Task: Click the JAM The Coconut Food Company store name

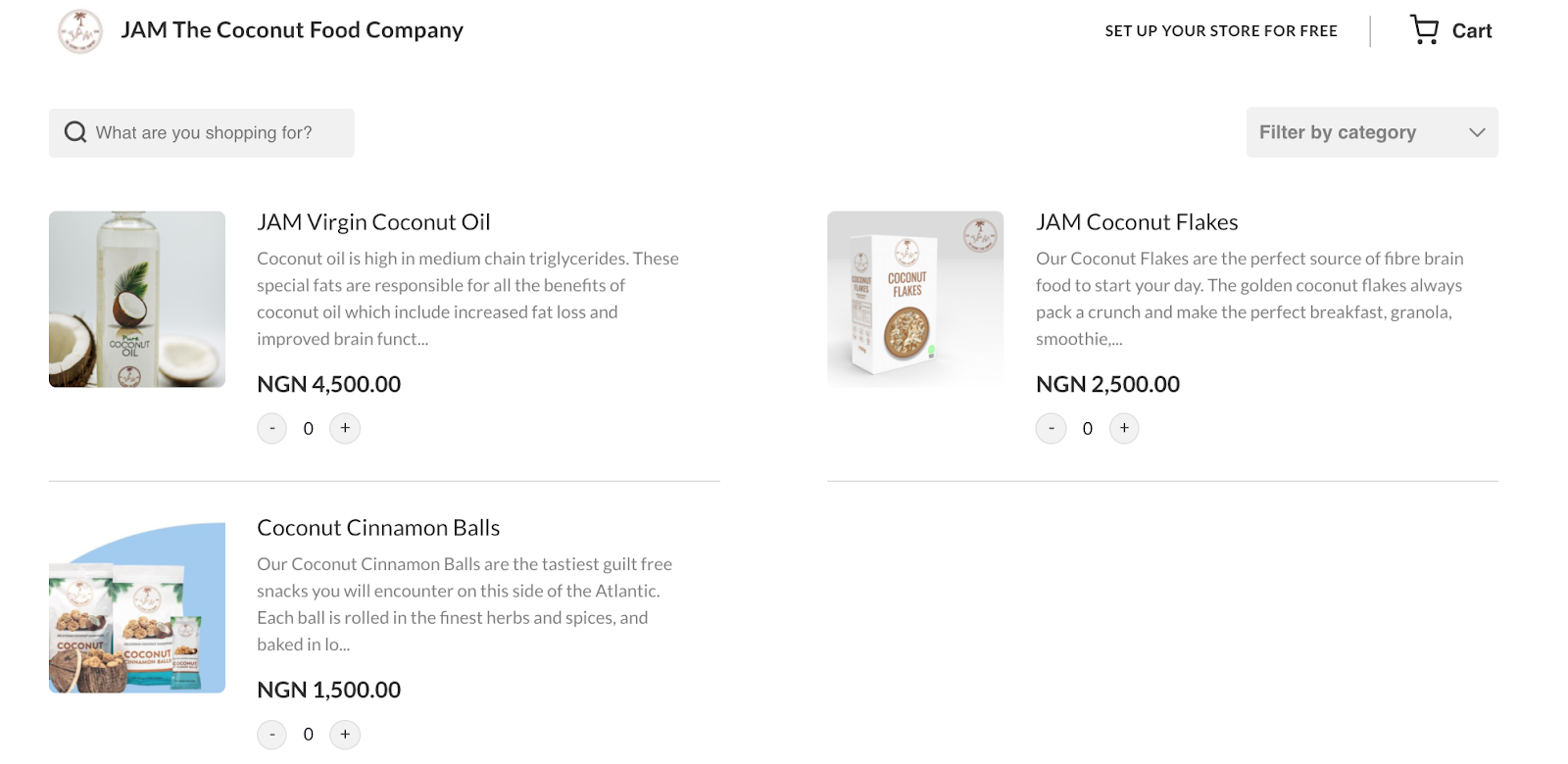Action: 292,30
